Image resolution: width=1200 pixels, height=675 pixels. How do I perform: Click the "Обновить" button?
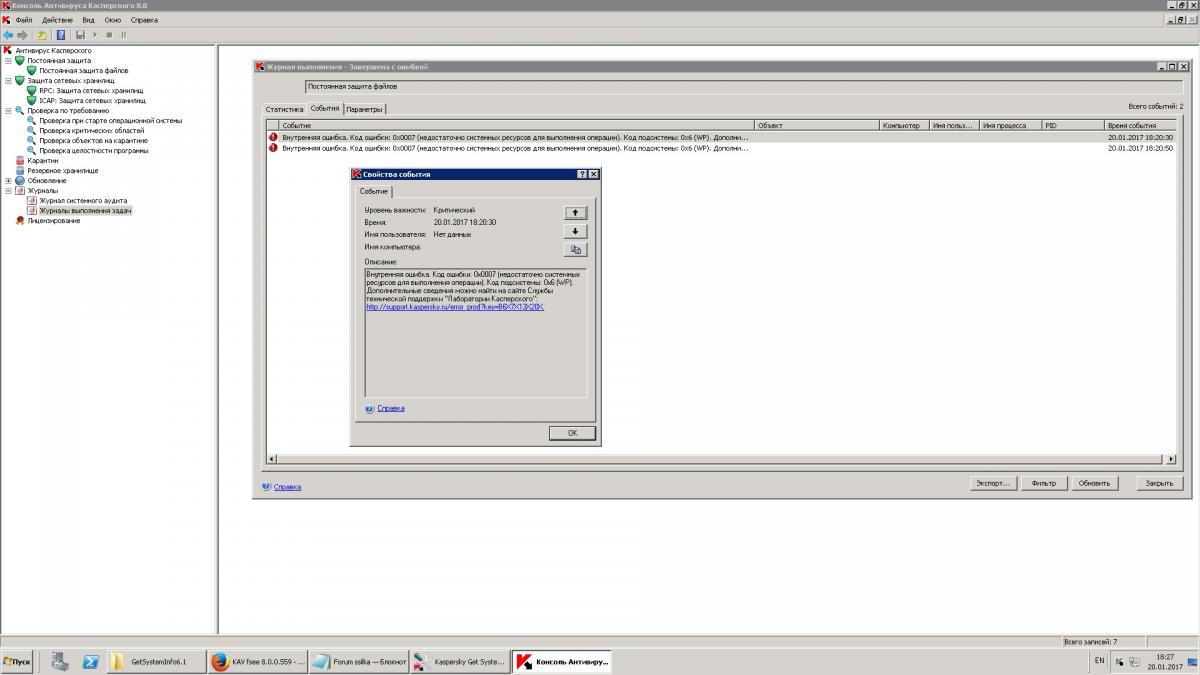click(x=1094, y=483)
